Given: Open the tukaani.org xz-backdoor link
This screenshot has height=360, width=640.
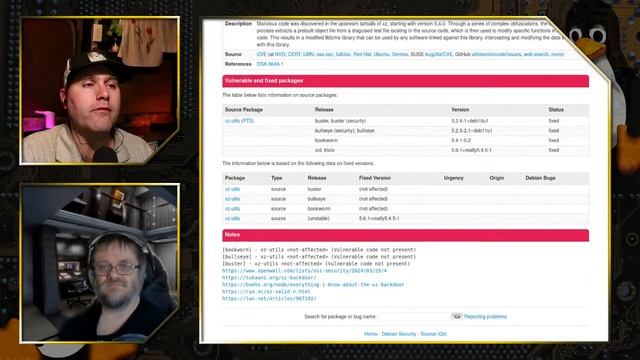Looking at the screenshot, I should [269, 278].
